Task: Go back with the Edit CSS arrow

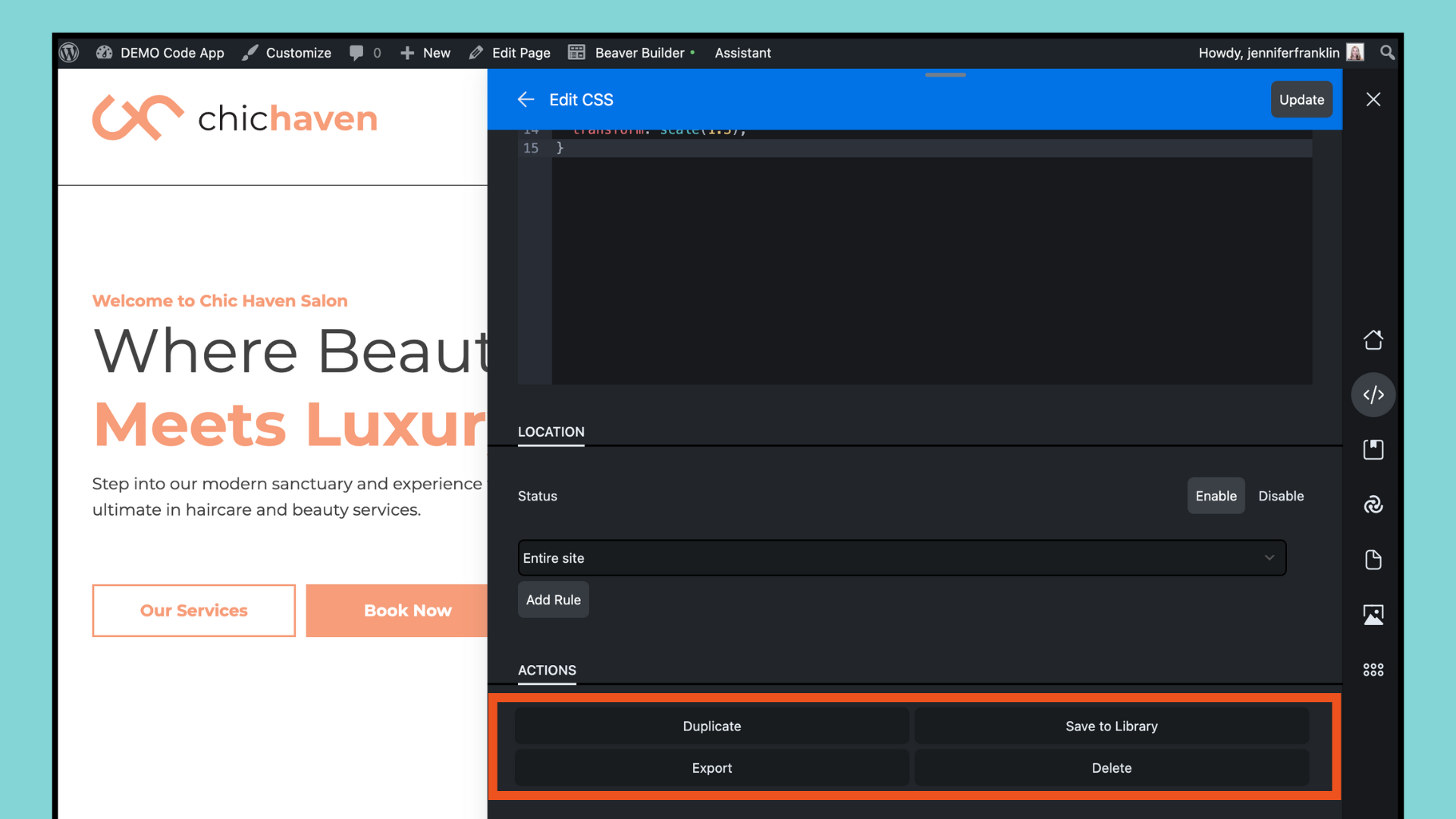Action: (x=526, y=99)
